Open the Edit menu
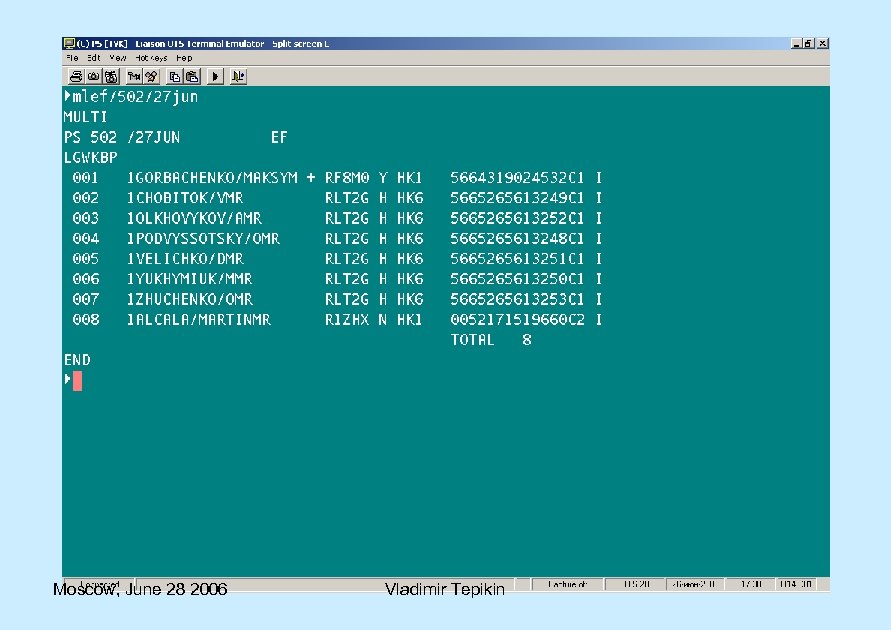This screenshot has width=891, height=630. (94, 58)
